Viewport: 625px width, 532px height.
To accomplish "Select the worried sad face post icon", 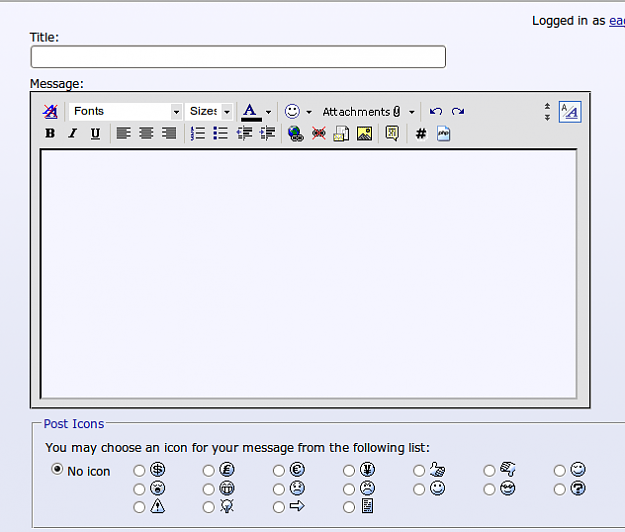I will click(279, 489).
